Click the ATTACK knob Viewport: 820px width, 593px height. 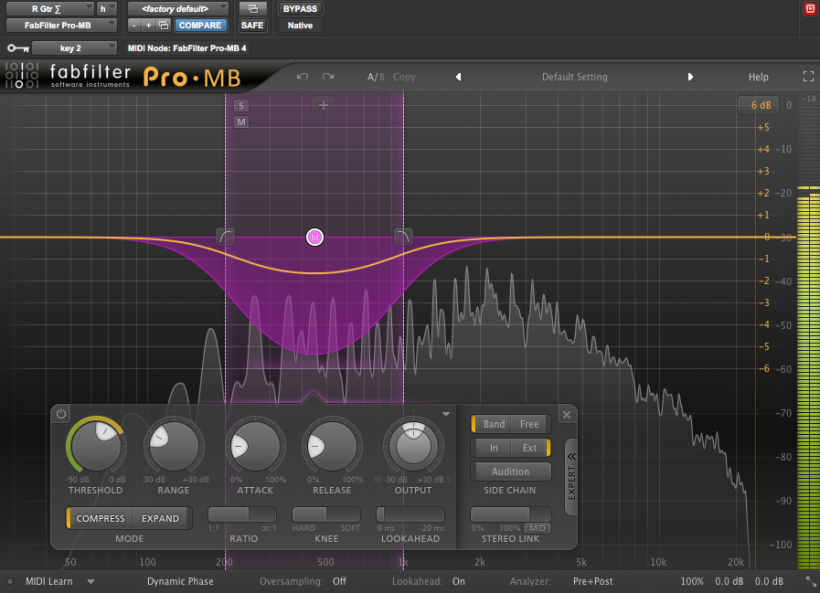[255, 447]
